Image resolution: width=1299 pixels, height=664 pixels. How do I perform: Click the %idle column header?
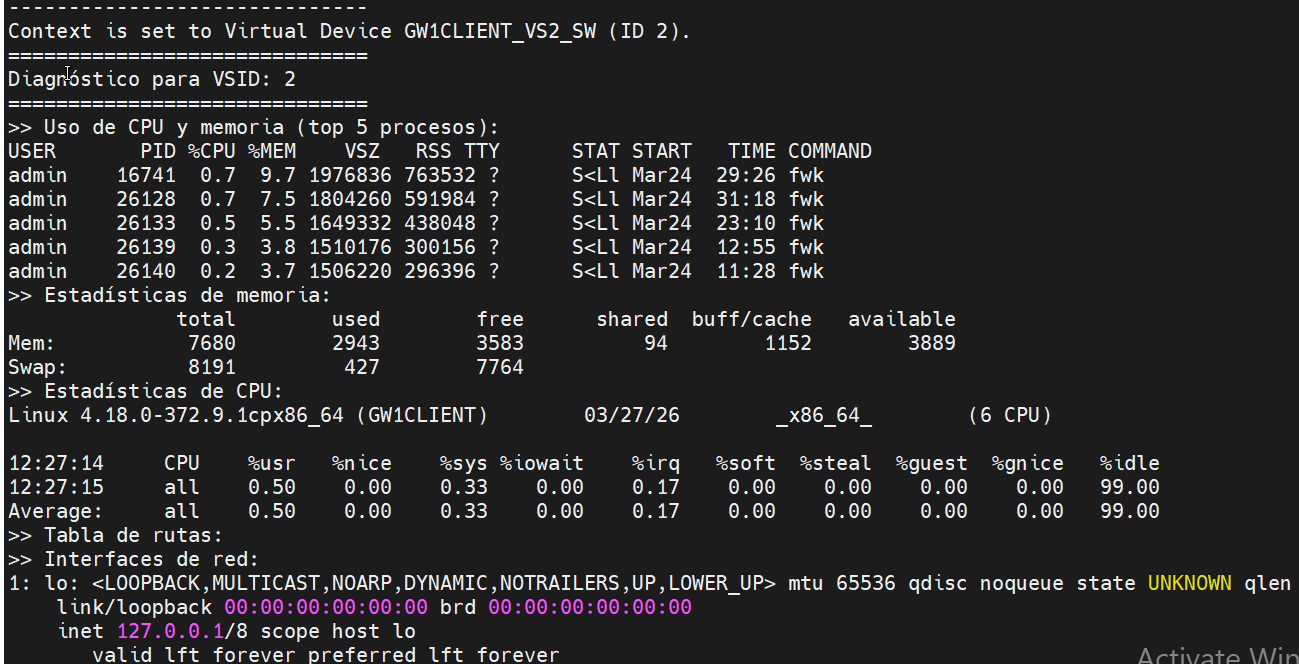1129,463
